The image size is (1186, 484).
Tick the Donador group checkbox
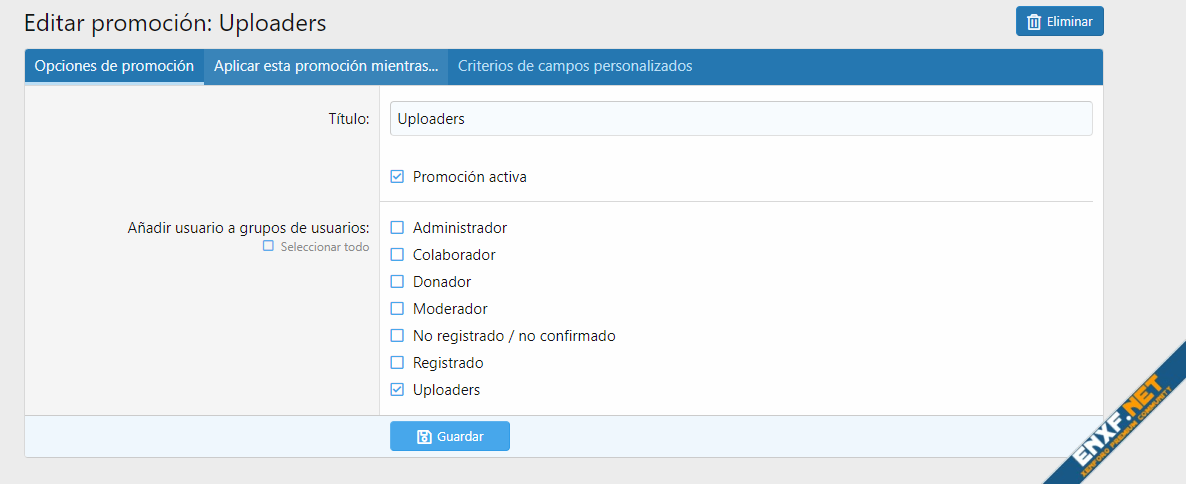coord(397,282)
